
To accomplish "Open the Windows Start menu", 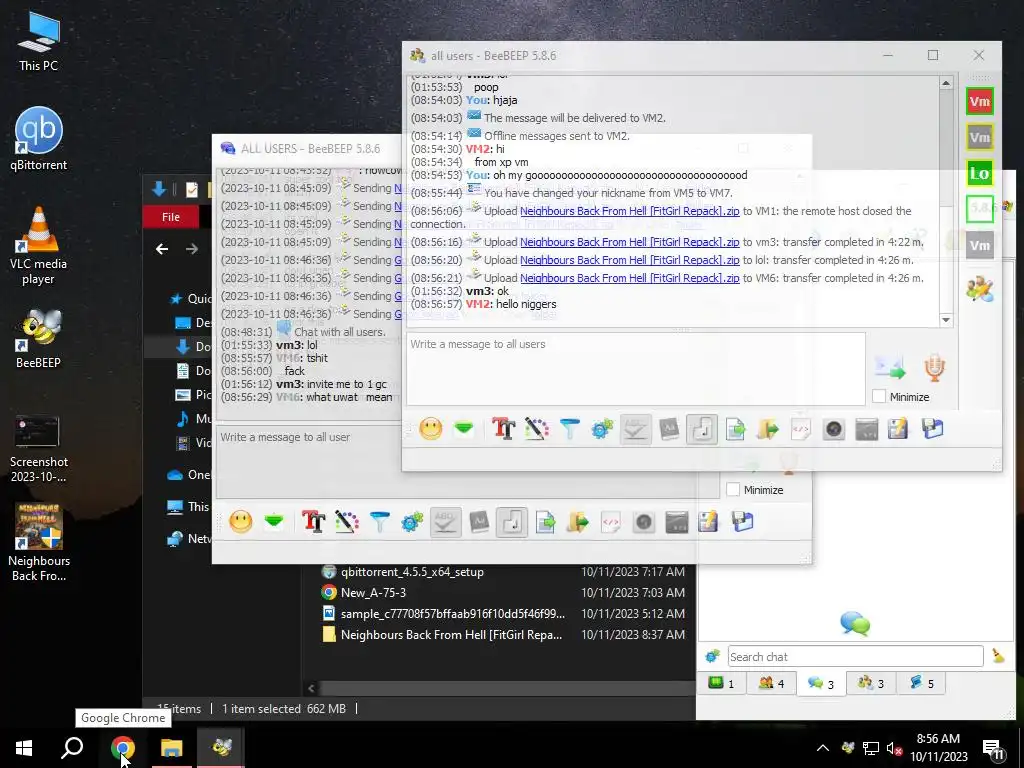I will pyautogui.click(x=24, y=748).
